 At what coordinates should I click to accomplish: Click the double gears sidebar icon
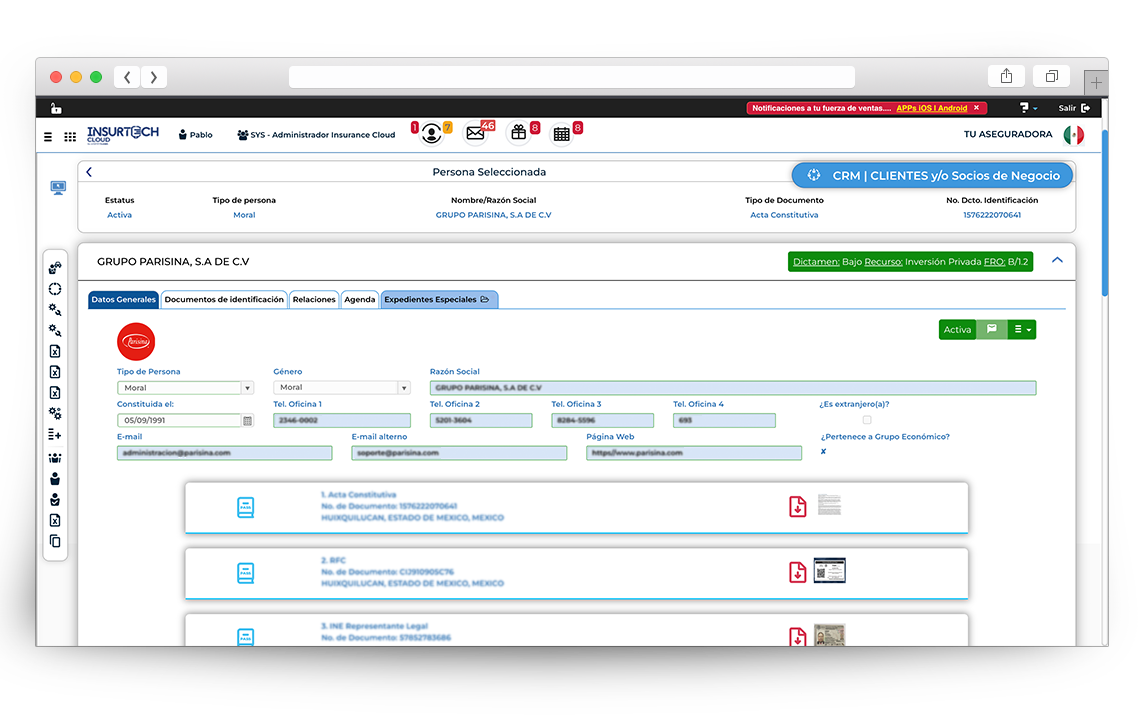55,413
